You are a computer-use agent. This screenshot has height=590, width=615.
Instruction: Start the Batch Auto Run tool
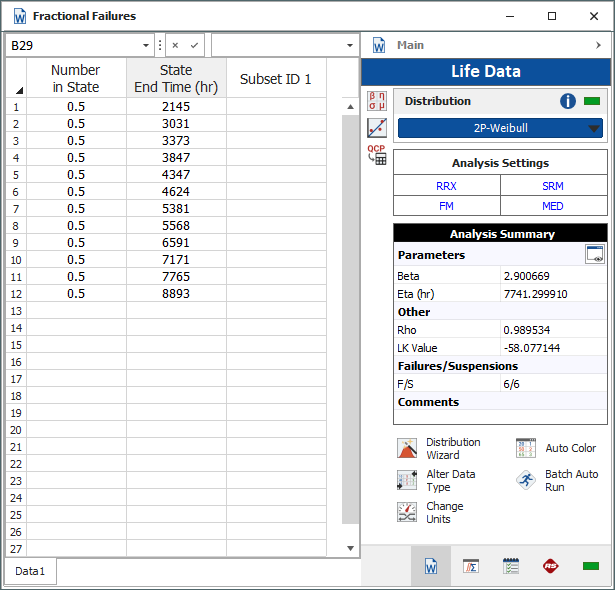(527, 481)
